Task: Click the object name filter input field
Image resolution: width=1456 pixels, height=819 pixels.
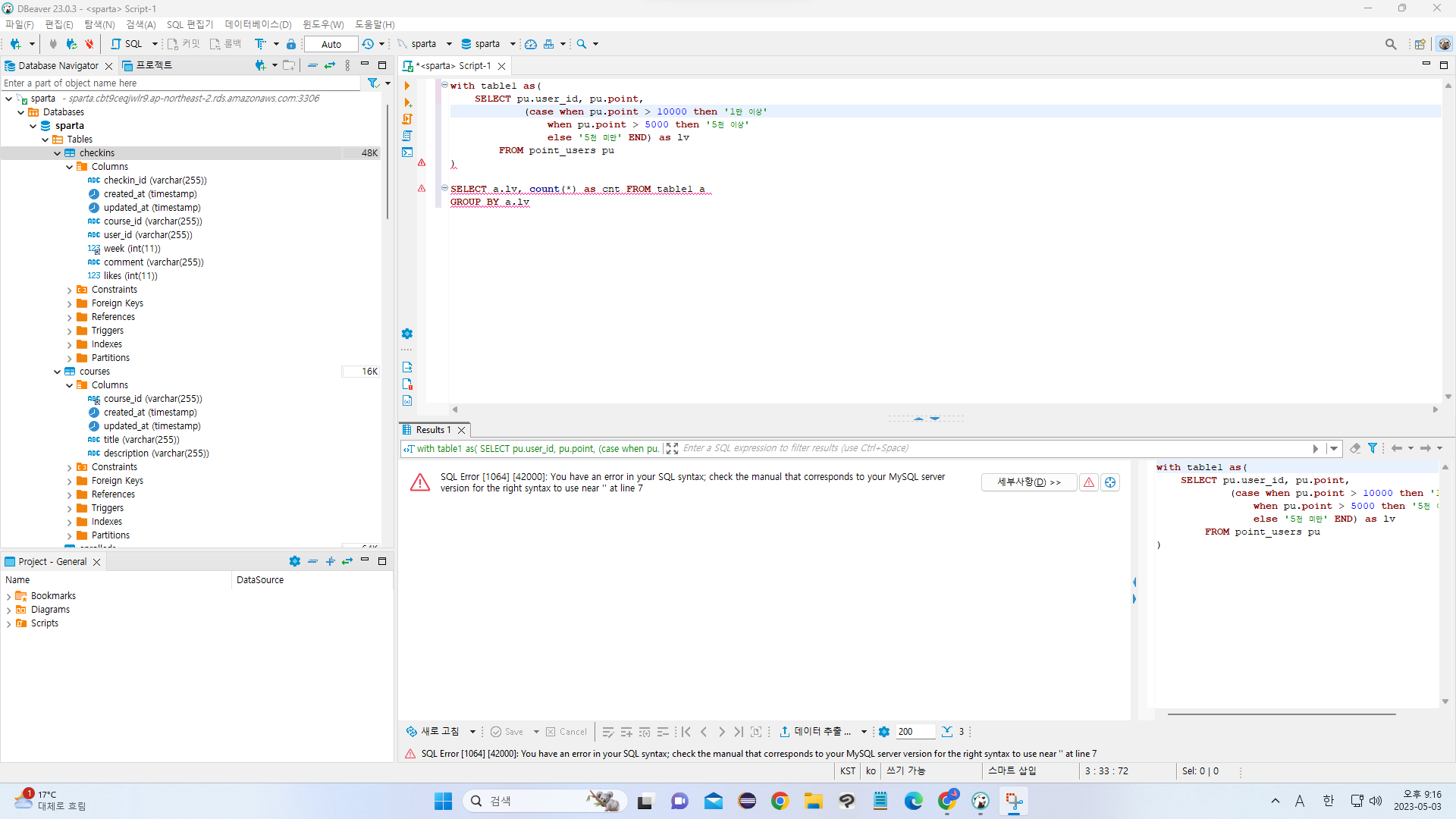Action: [182, 83]
